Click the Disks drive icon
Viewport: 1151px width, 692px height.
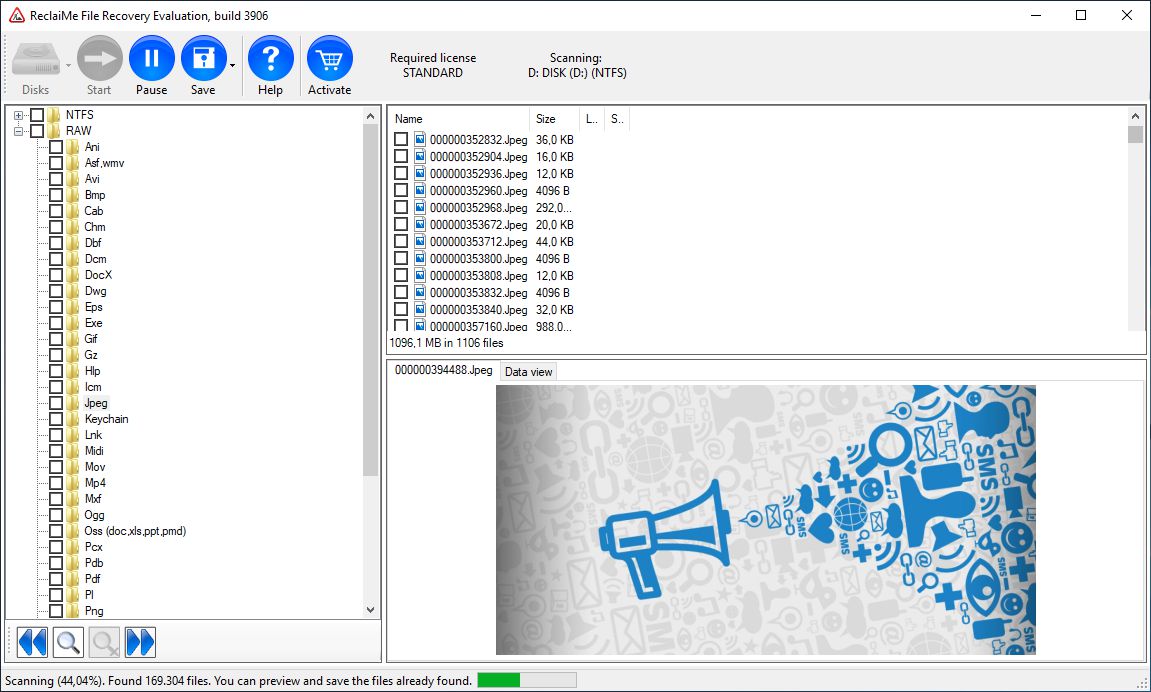point(35,59)
